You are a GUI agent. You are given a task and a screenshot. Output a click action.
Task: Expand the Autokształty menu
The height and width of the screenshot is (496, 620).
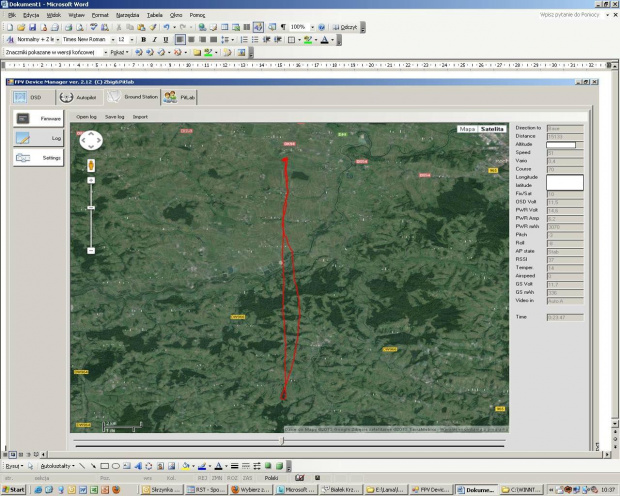(54, 466)
